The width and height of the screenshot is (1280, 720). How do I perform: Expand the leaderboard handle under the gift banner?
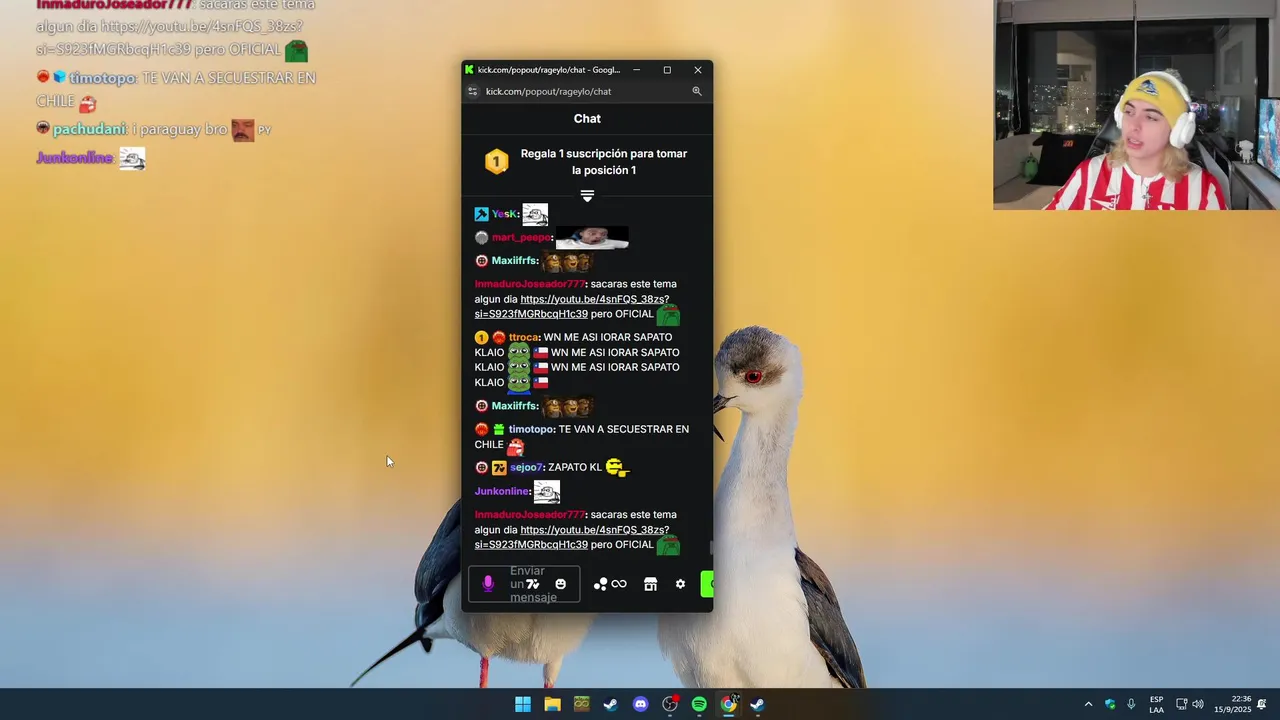click(587, 196)
